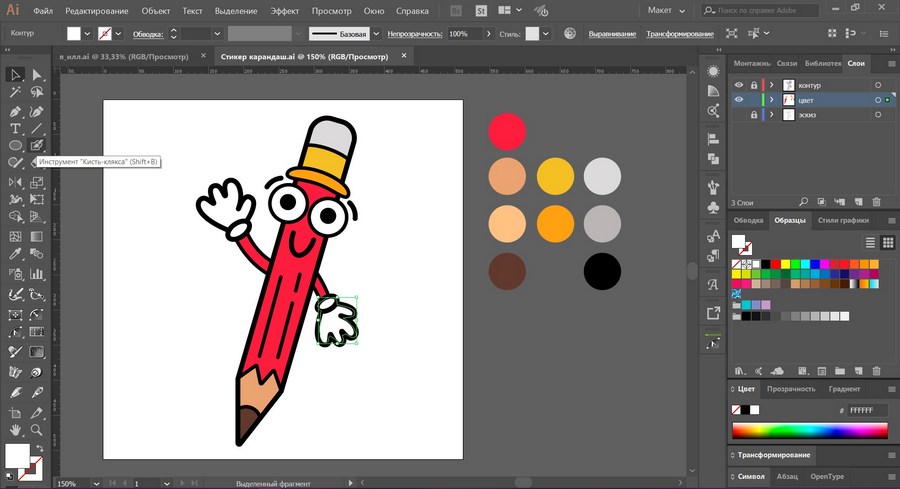Click the Выравнивание link

pos(612,34)
